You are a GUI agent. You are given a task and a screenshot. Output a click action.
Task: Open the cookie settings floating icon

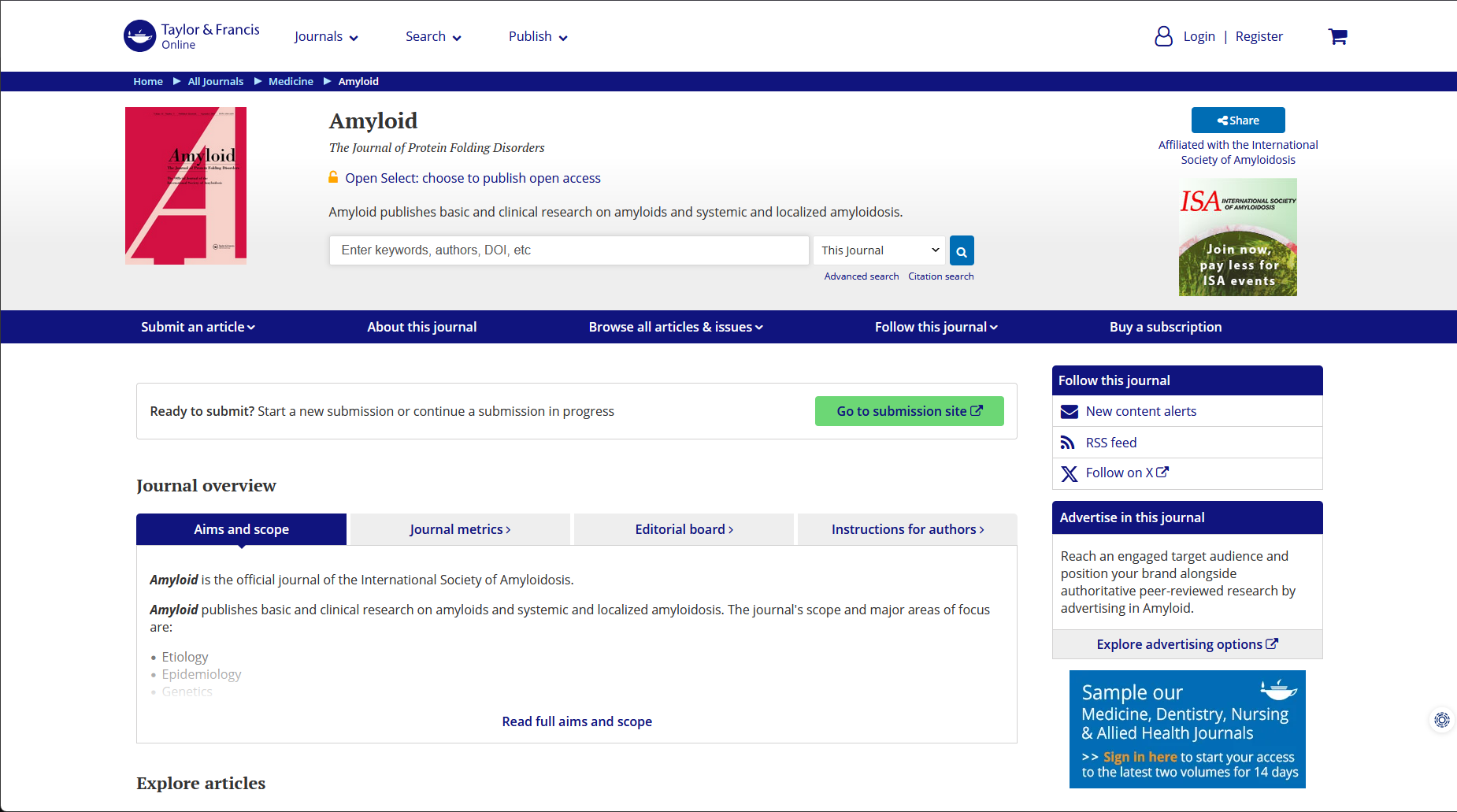(1441, 720)
